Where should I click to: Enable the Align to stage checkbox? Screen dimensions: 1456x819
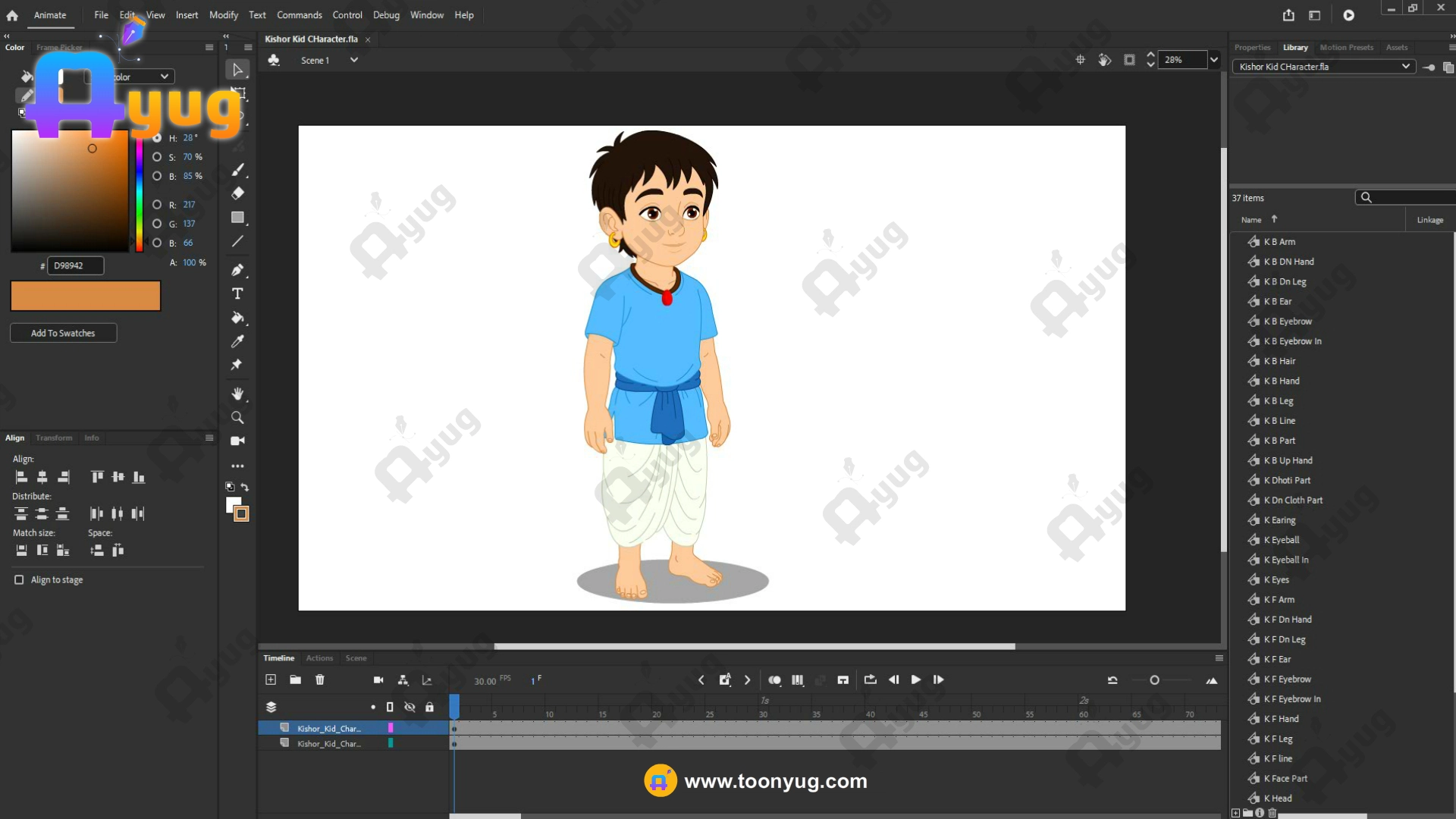19,579
